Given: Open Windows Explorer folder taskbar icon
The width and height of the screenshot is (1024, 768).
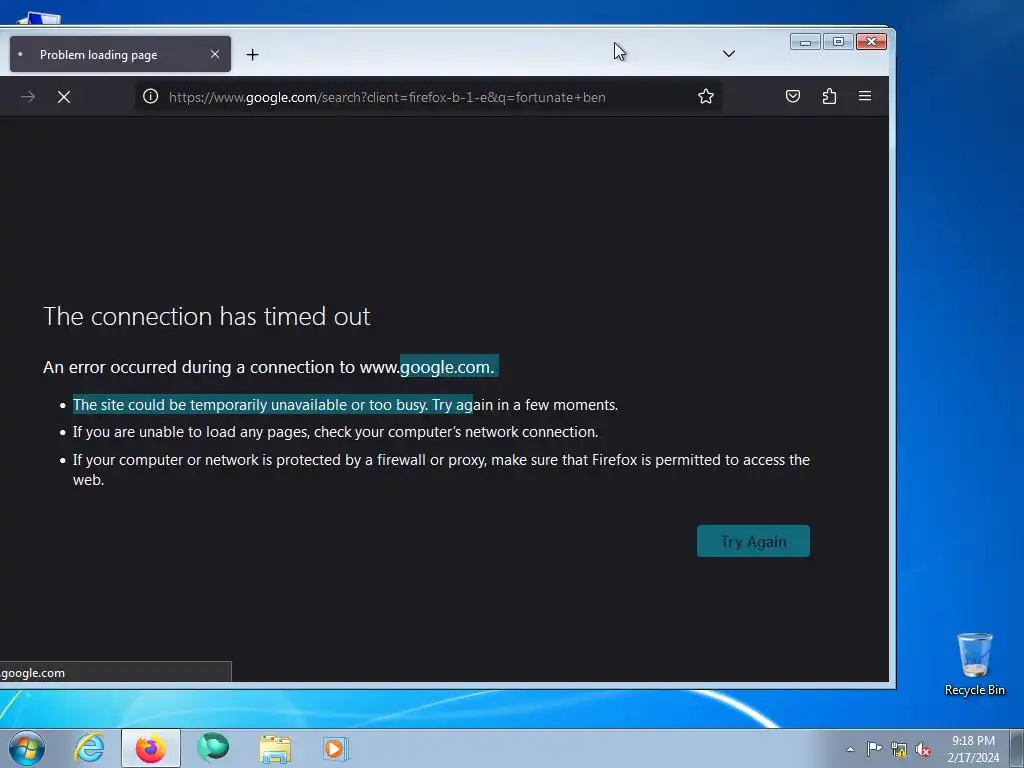Looking at the screenshot, I should pyautogui.click(x=275, y=748).
